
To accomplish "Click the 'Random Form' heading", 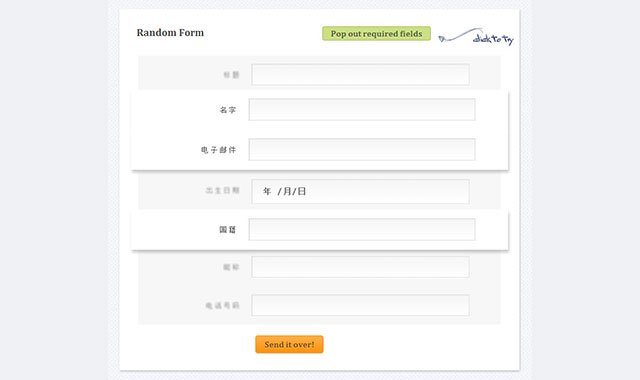I will pyautogui.click(x=170, y=33).
